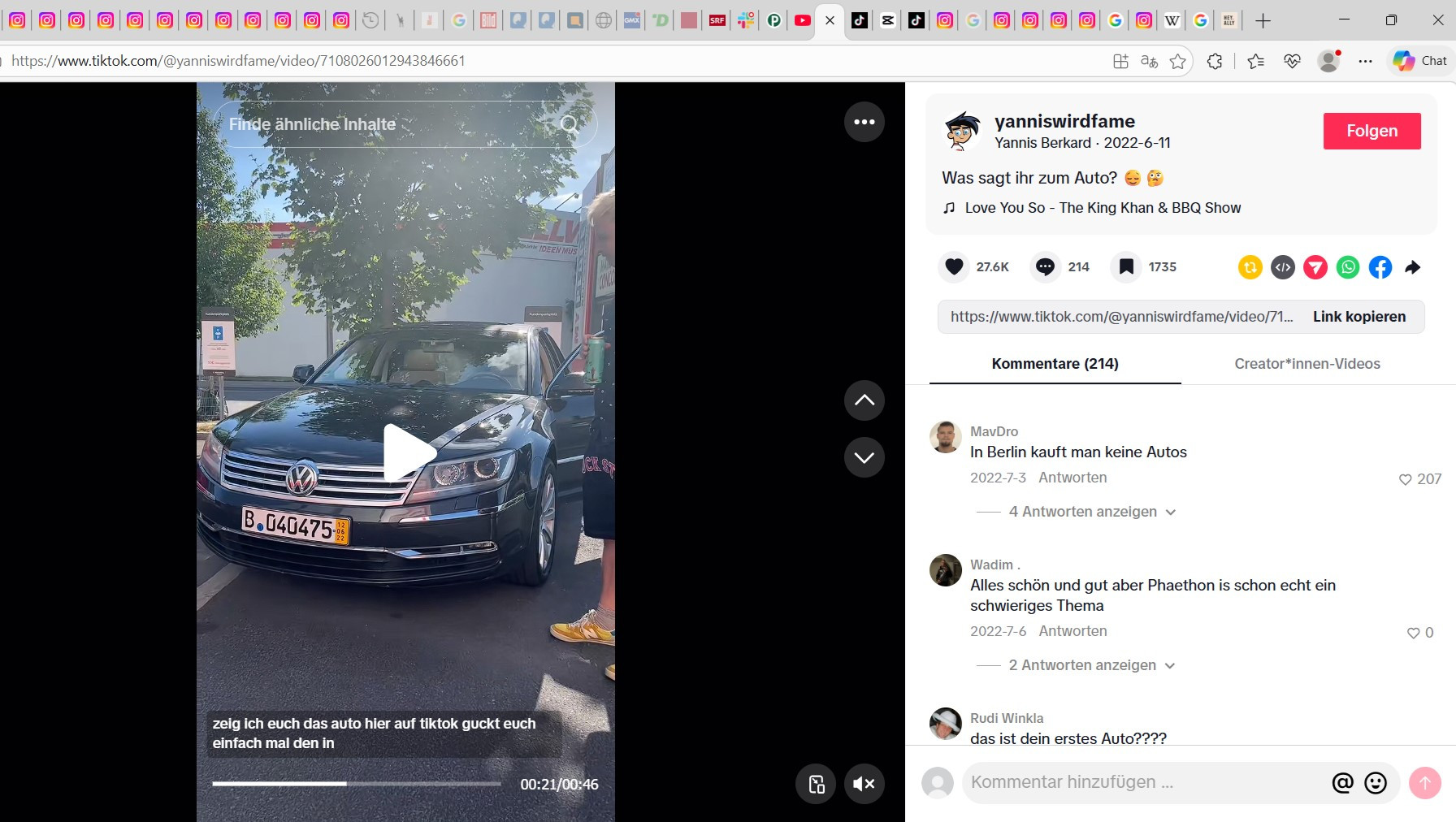Switch to the Creator*innen-Videos tab
The height and width of the screenshot is (822, 1456).
click(1306, 364)
